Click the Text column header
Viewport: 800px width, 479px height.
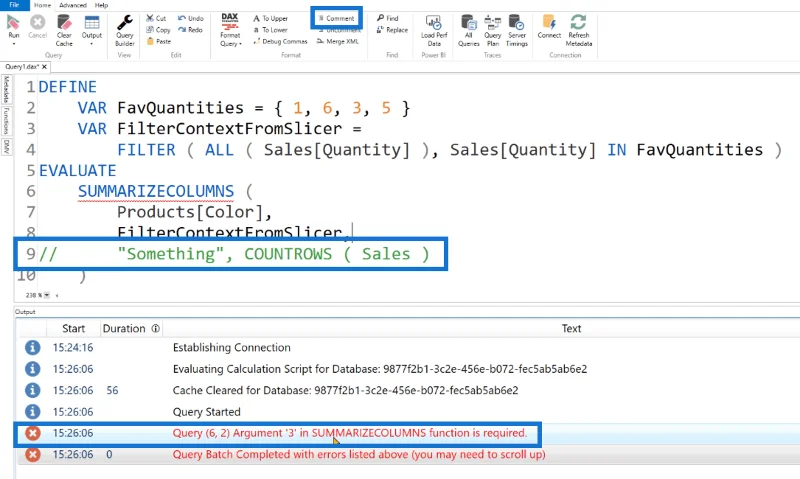coord(571,329)
